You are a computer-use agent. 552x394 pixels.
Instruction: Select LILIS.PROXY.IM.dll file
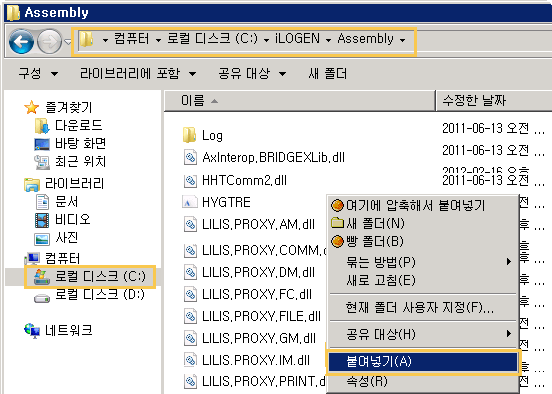click(247, 360)
